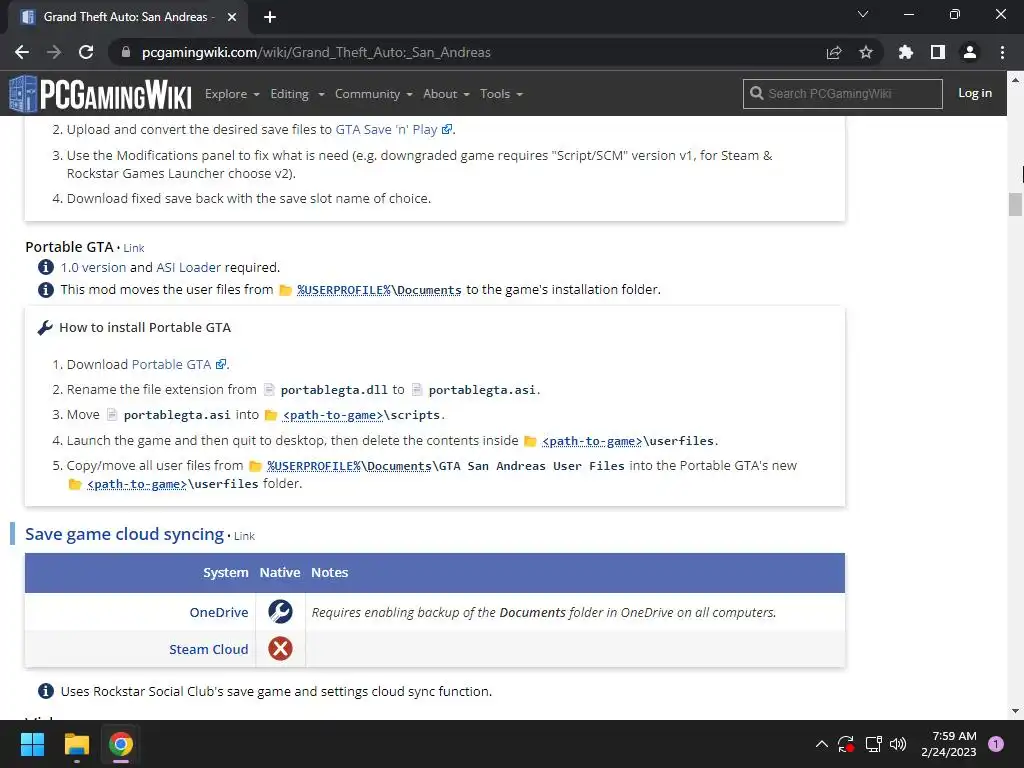Click the Chrome taskbar icon
Screen dimensions: 1024x768
[x=121, y=744]
